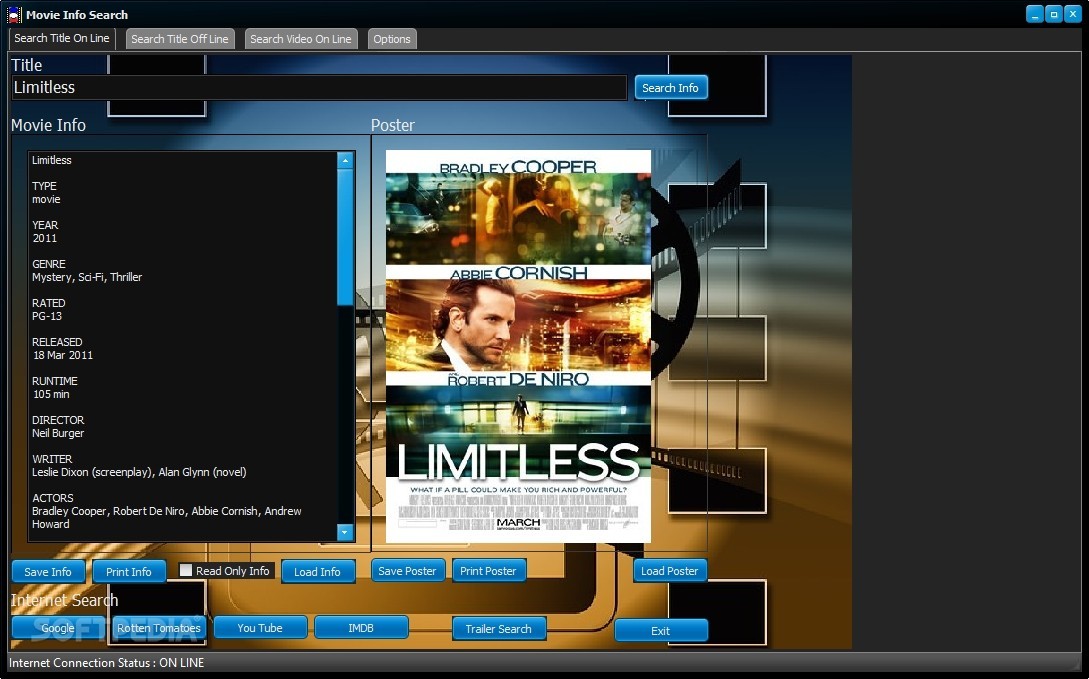This screenshot has height=679, width=1089.
Task: Switch to the Search Title On Line tab
Action: point(62,38)
